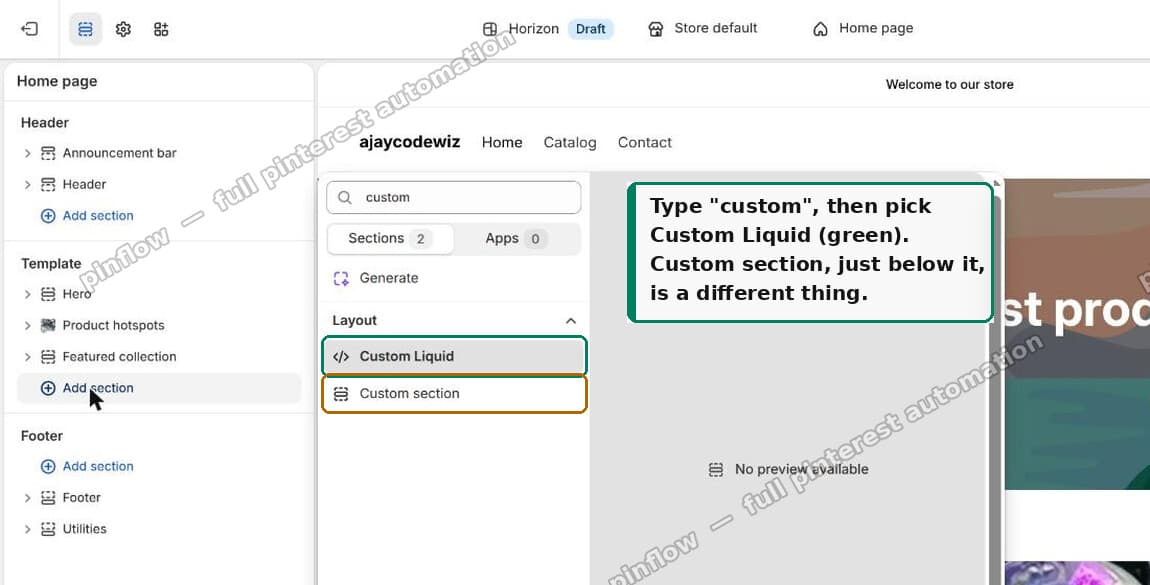Click the Welcome to our store announcement
1150x585 pixels.
pos(950,85)
